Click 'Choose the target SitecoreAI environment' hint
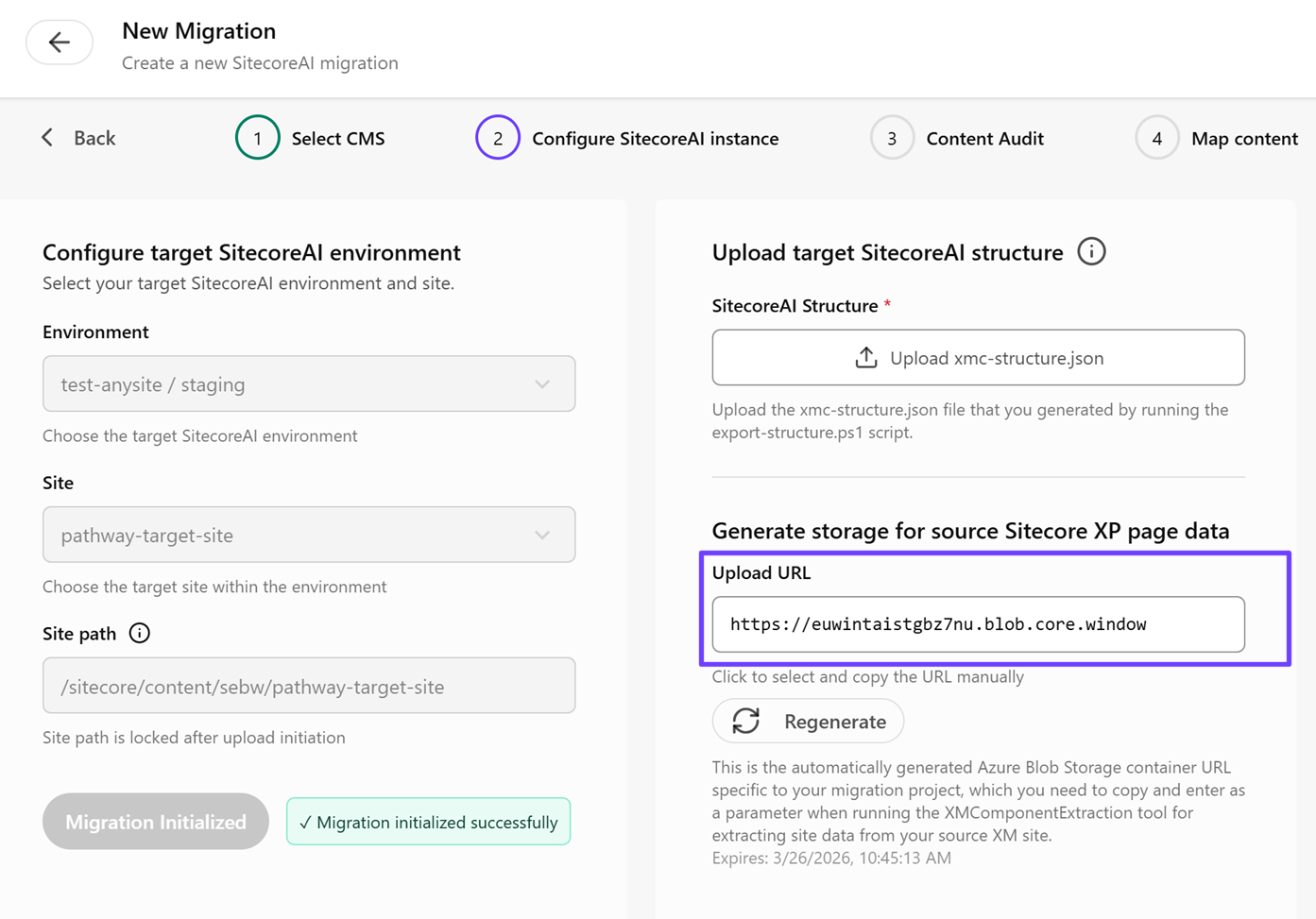 point(200,436)
